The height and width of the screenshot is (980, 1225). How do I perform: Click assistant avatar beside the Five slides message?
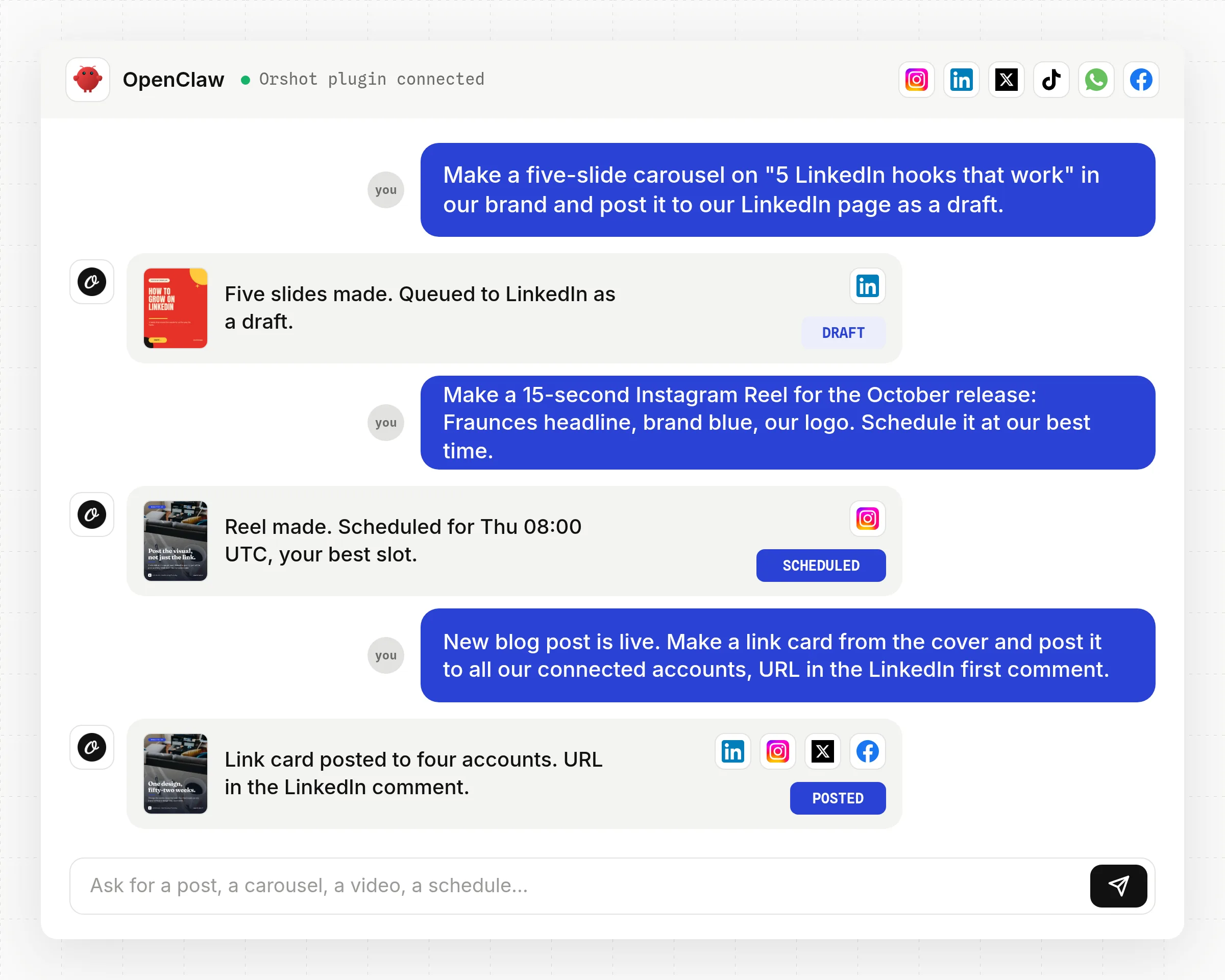(x=92, y=282)
